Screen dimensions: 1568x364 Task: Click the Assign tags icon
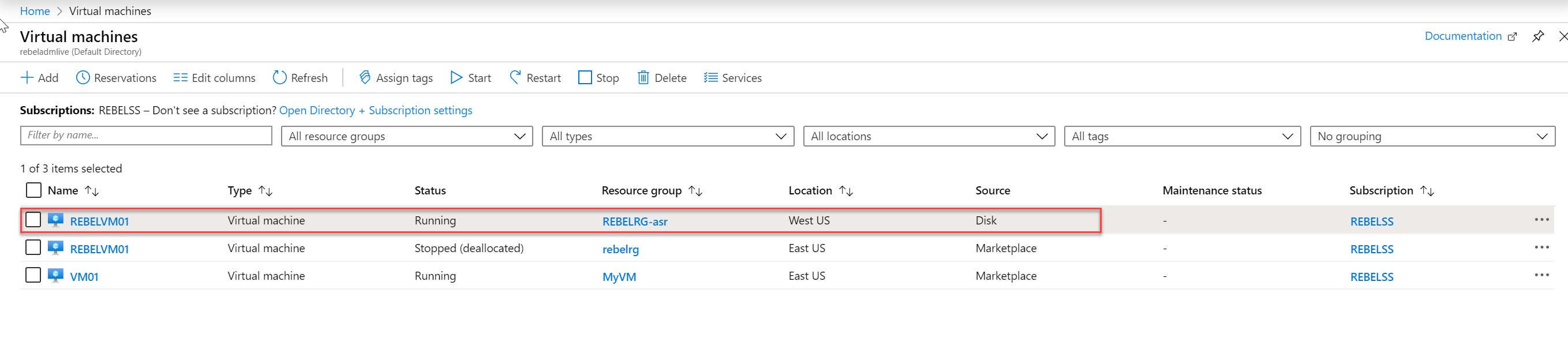[x=365, y=78]
